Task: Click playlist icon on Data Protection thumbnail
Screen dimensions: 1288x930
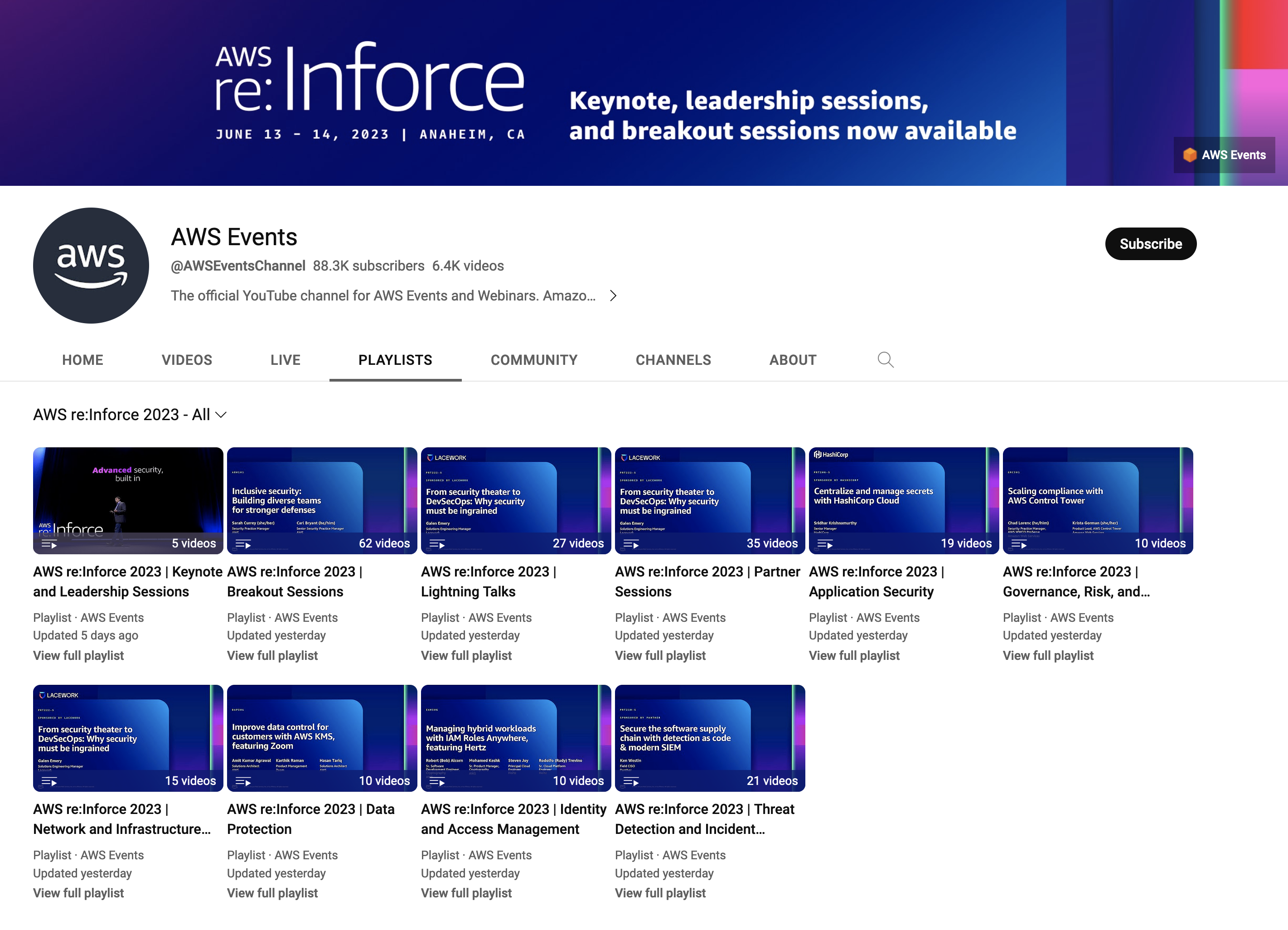Action: click(243, 781)
